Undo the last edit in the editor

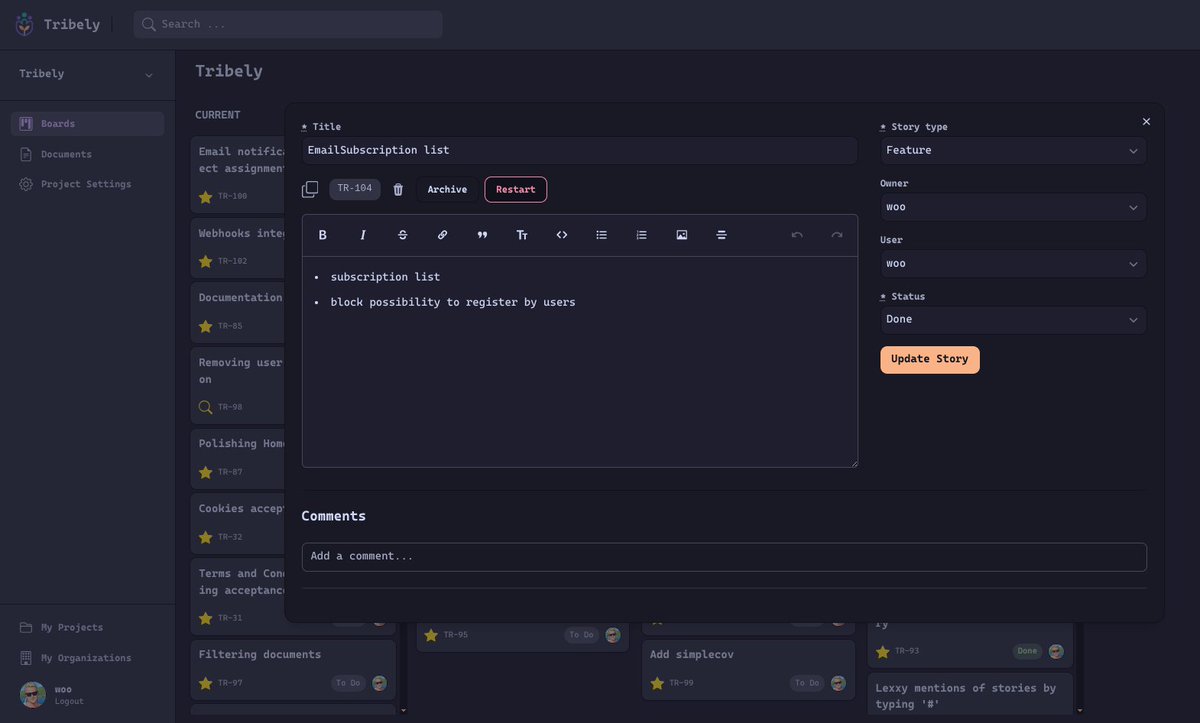[797, 235]
